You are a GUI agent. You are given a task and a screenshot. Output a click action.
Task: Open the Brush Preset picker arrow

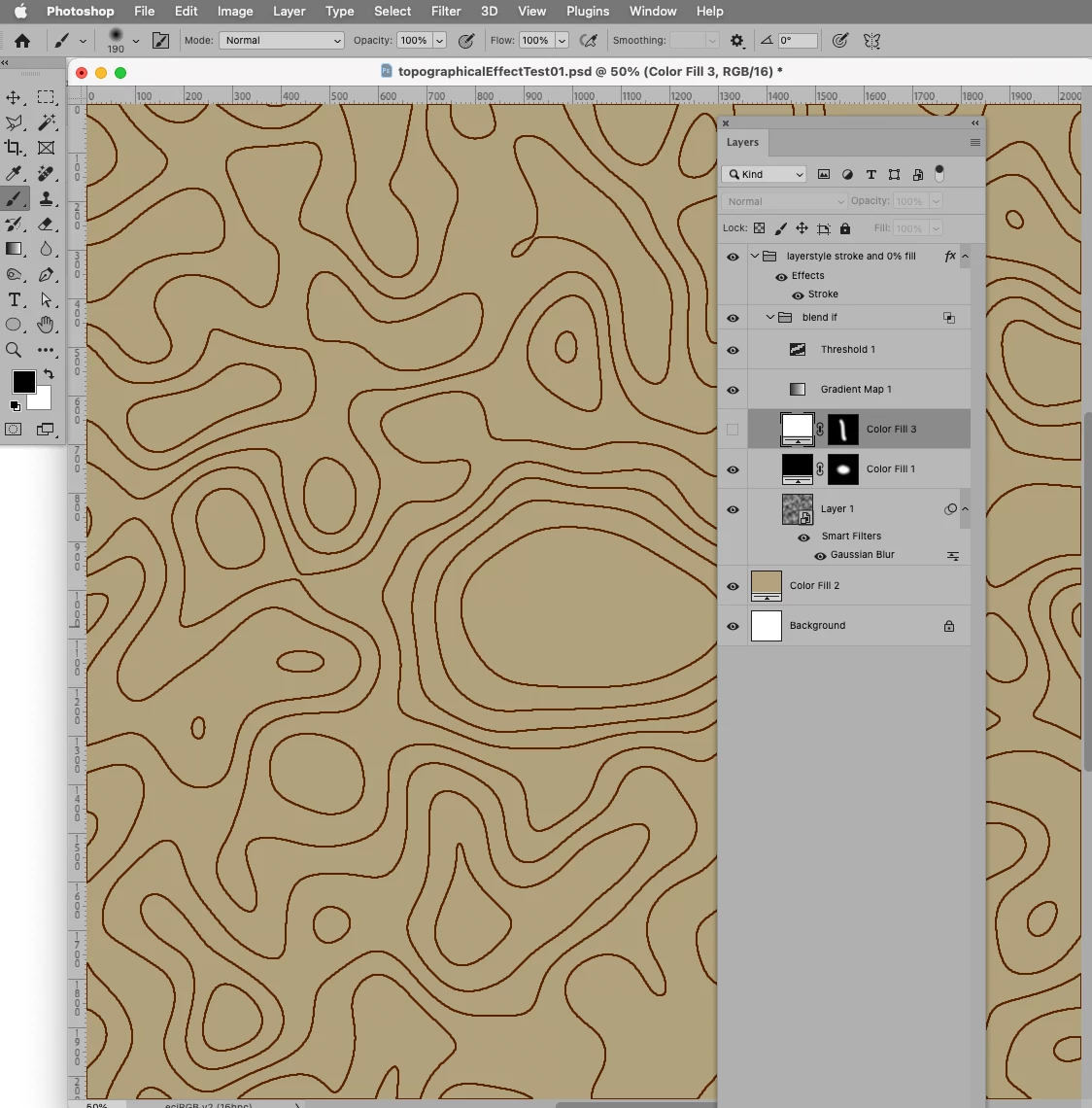pos(136,40)
